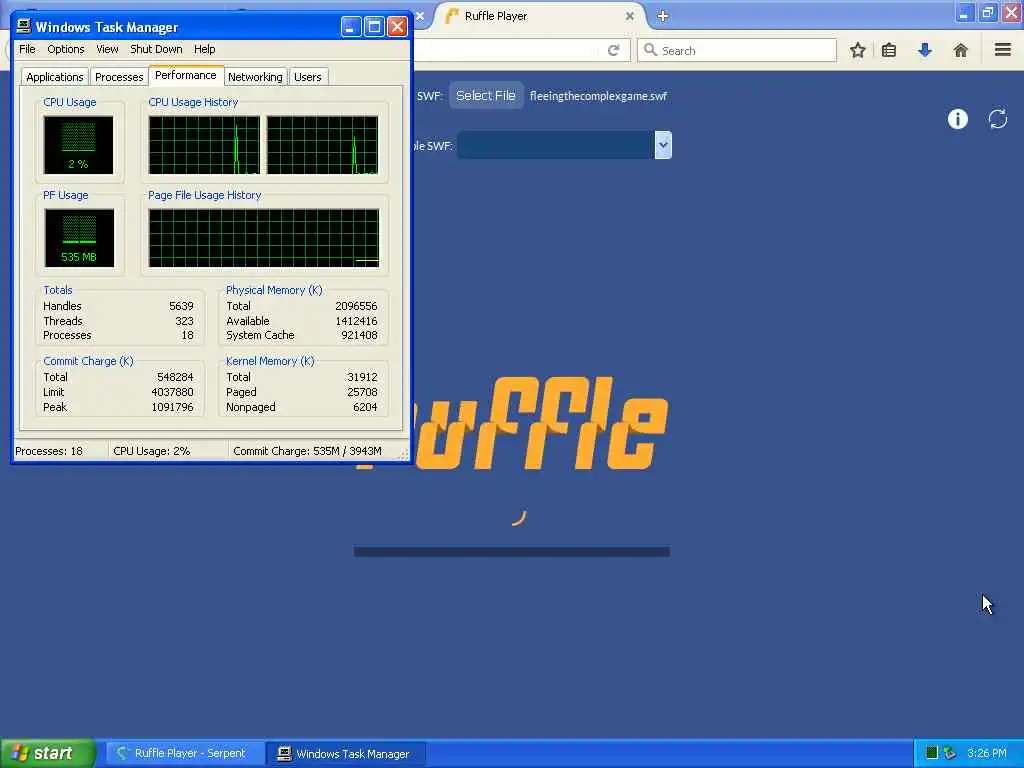This screenshot has height=768, width=1024.
Task: Click the search magnifier icon
Action: pyautogui.click(x=650, y=50)
